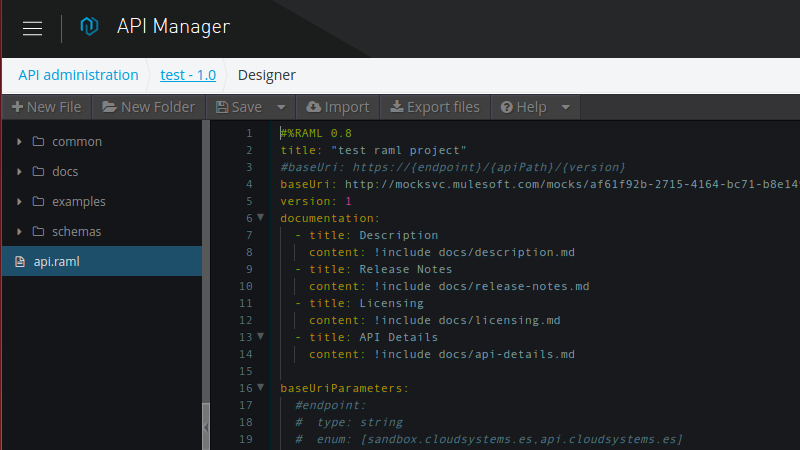Click the title "test raml project" line

click(373, 151)
